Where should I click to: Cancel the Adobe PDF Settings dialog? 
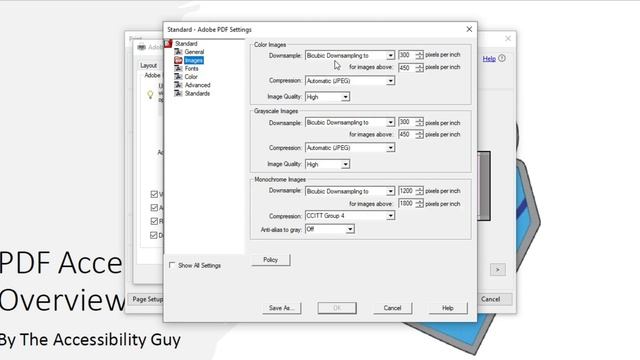(x=392, y=308)
